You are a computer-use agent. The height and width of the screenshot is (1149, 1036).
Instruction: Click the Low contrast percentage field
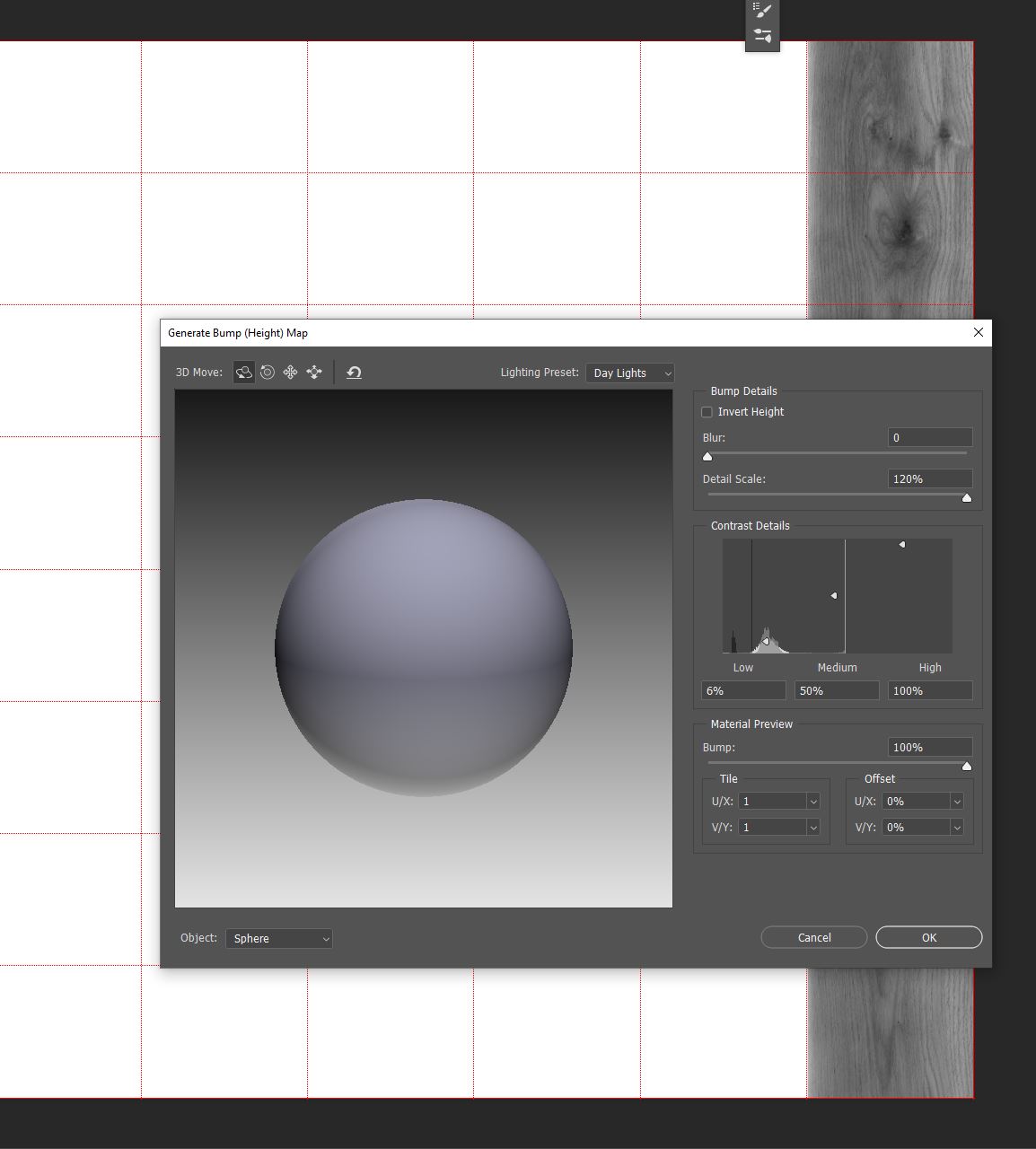(742, 690)
